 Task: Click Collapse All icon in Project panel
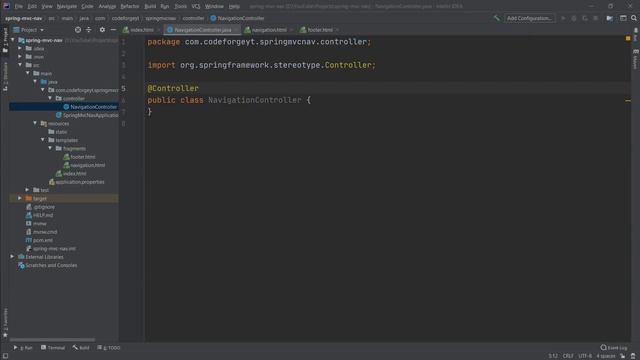[89, 30]
